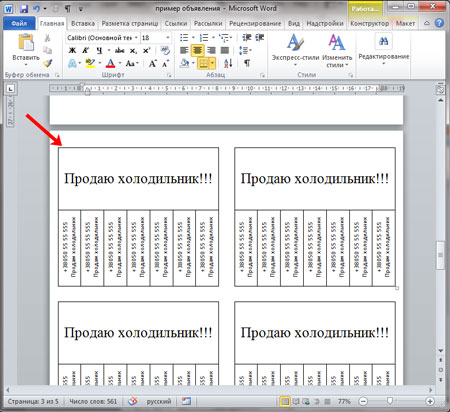Expand the Абзац paragraph dialog launcher
This screenshot has height=412, width=450.
click(x=262, y=75)
